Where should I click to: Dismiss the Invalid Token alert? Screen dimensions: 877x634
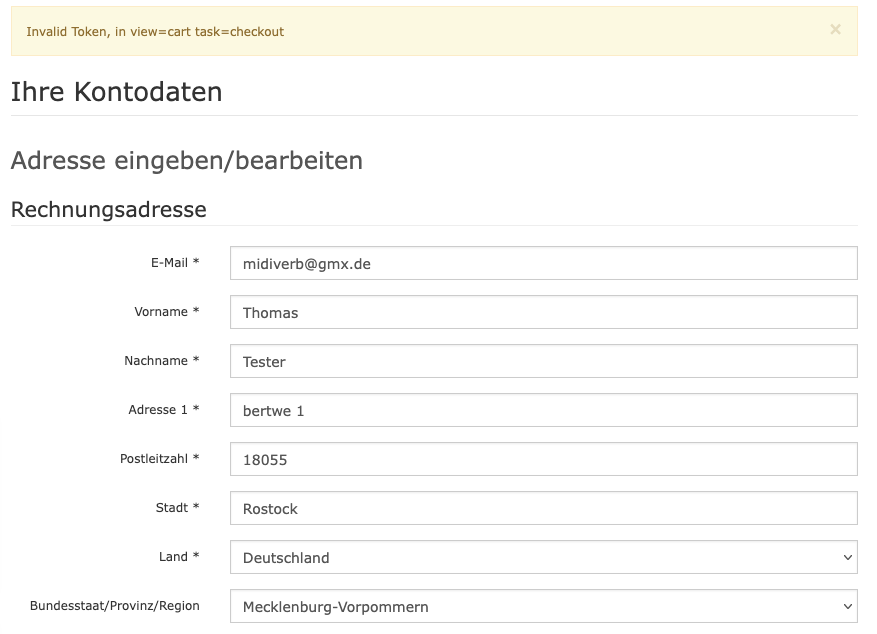point(835,30)
